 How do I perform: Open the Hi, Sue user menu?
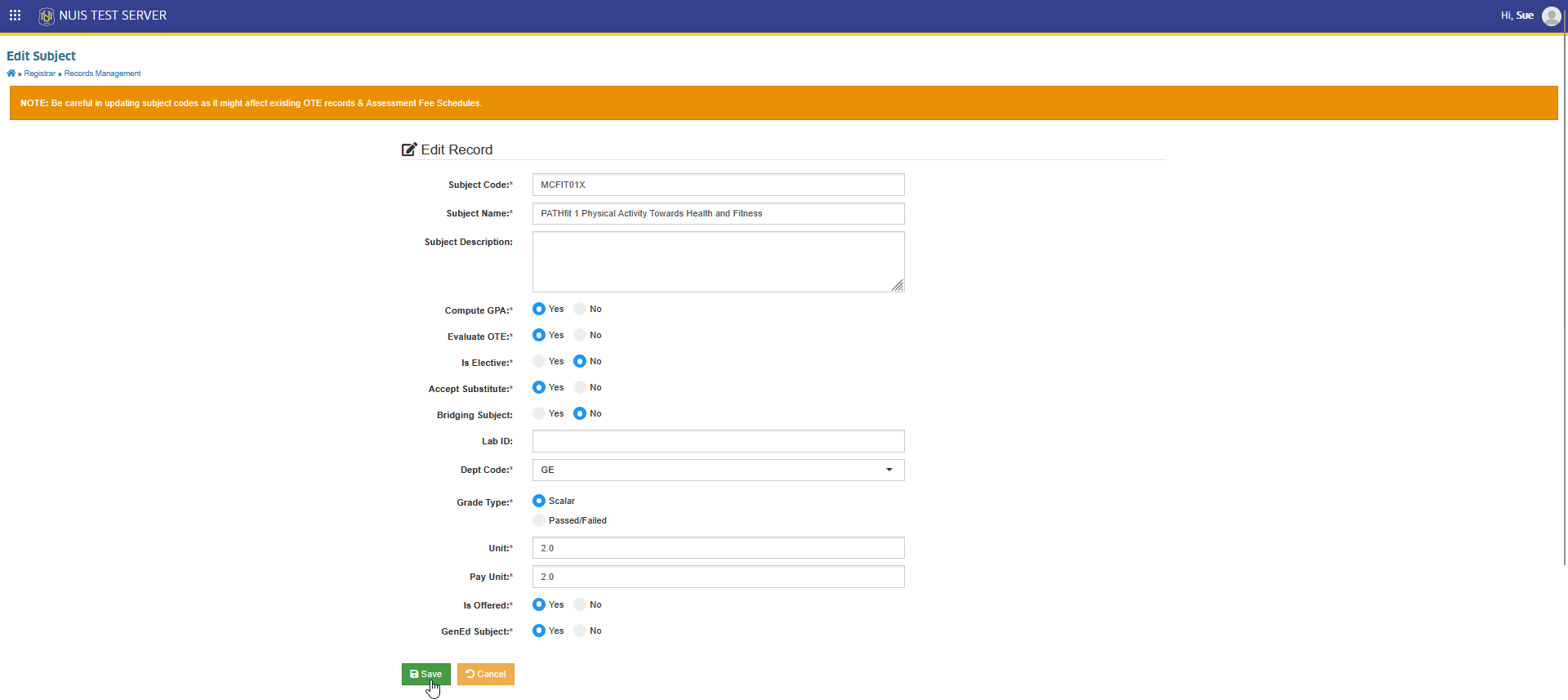pyautogui.click(x=1517, y=16)
